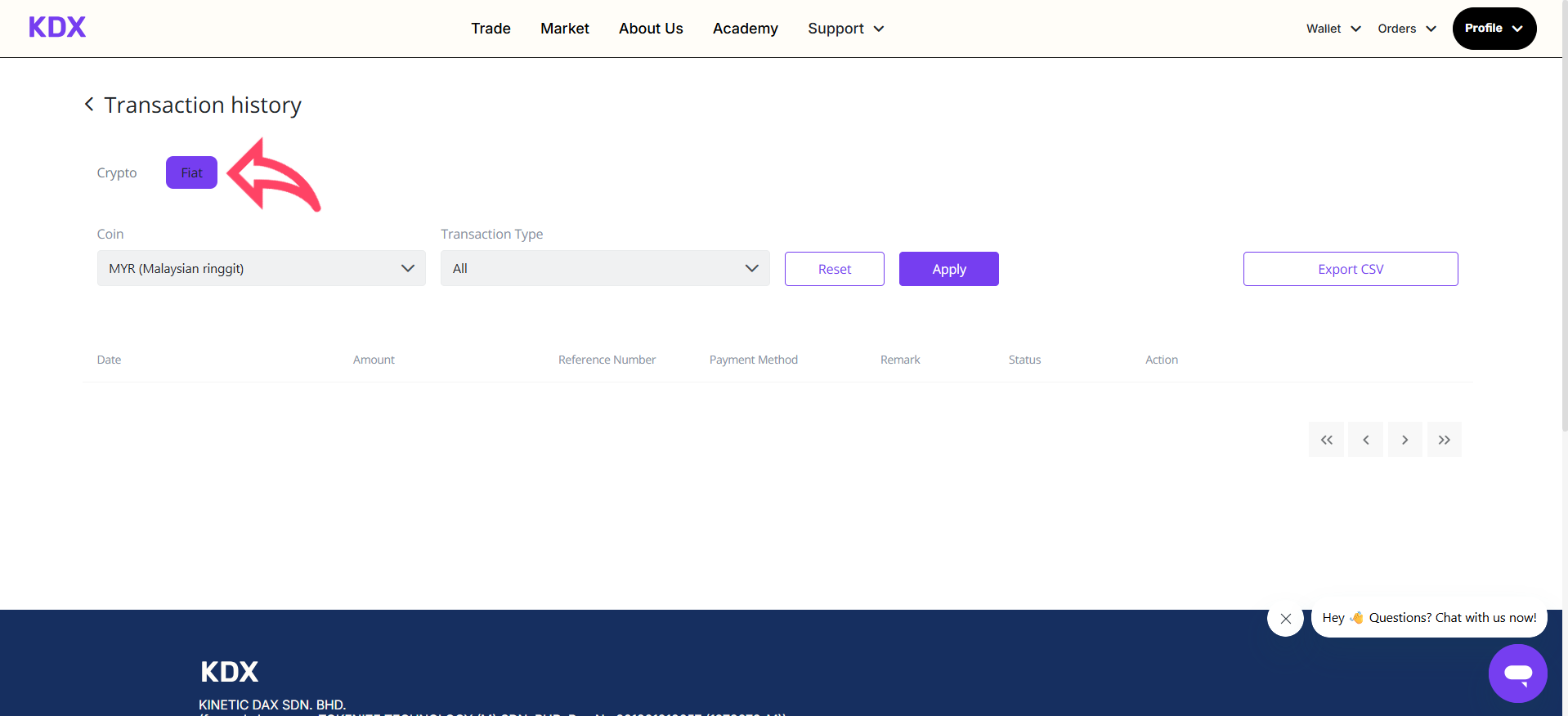Export transactions as CSV
Viewport: 1568px width, 716px height.
tap(1351, 269)
